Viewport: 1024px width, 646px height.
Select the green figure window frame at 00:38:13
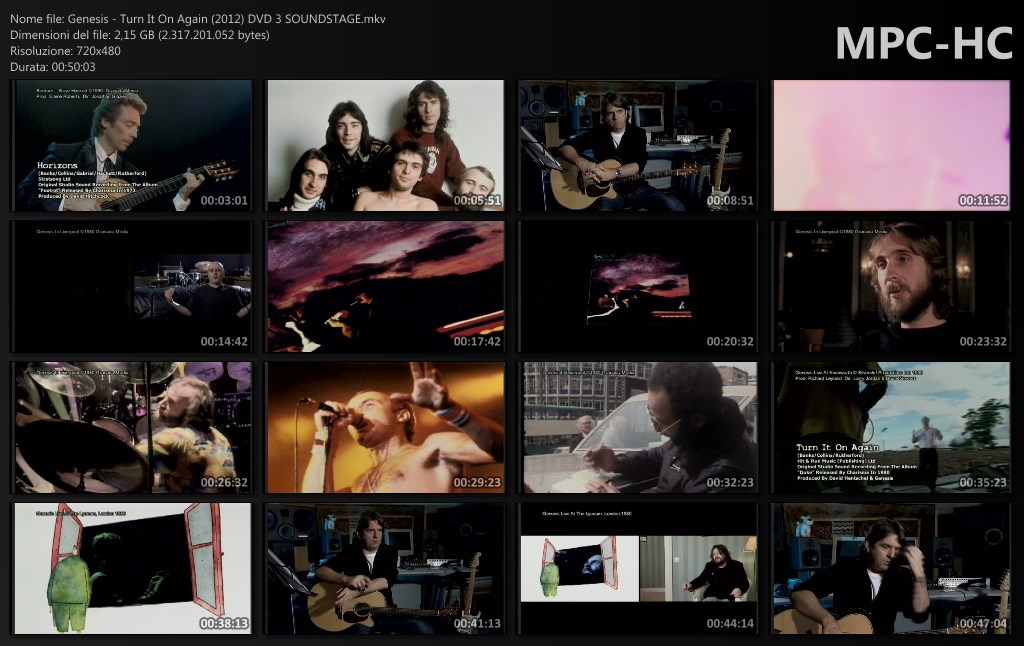132,569
